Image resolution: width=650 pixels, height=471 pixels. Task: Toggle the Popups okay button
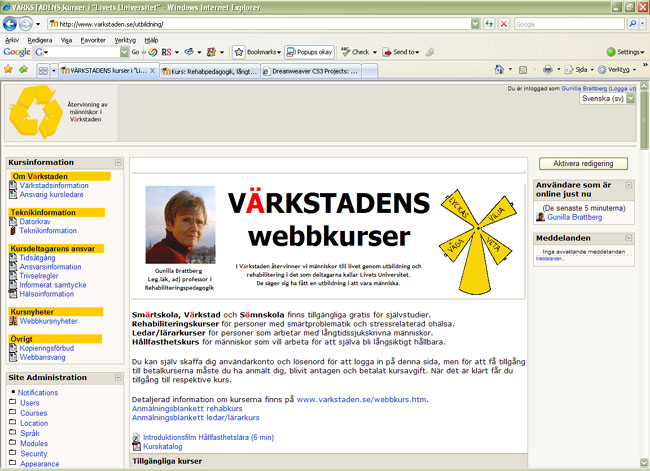point(309,52)
